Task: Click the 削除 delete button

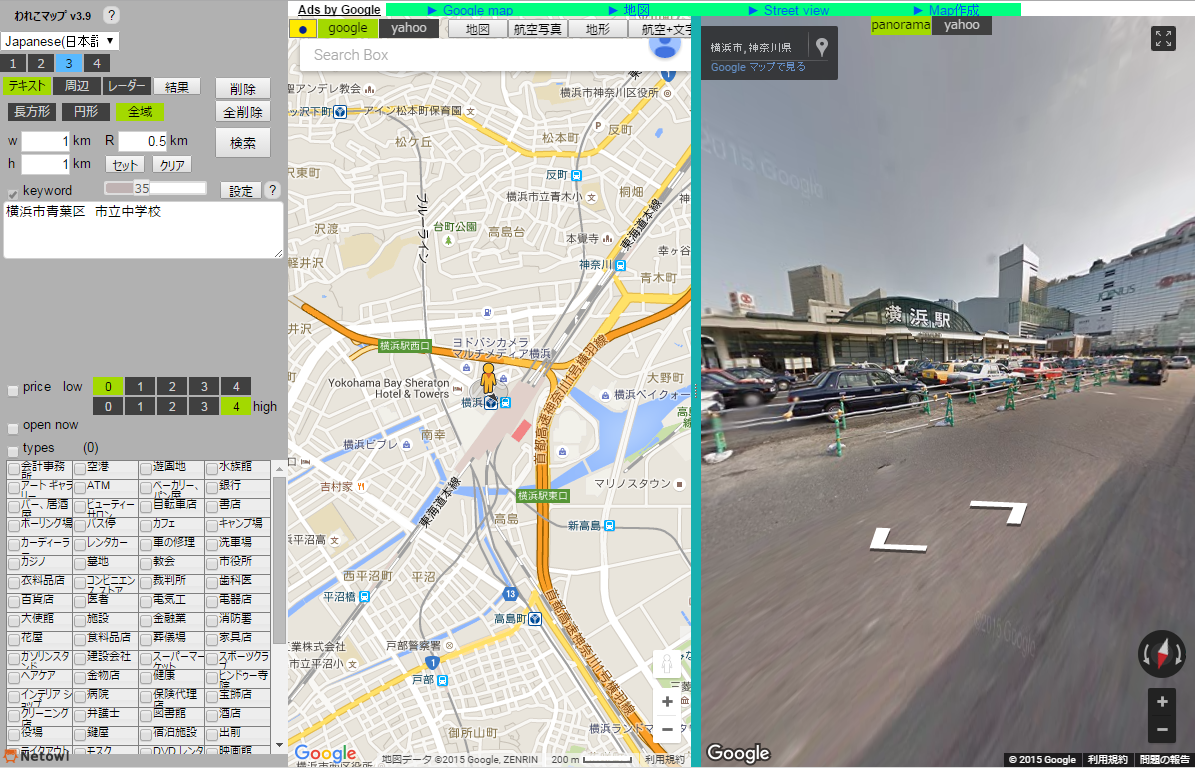Action: (243, 88)
